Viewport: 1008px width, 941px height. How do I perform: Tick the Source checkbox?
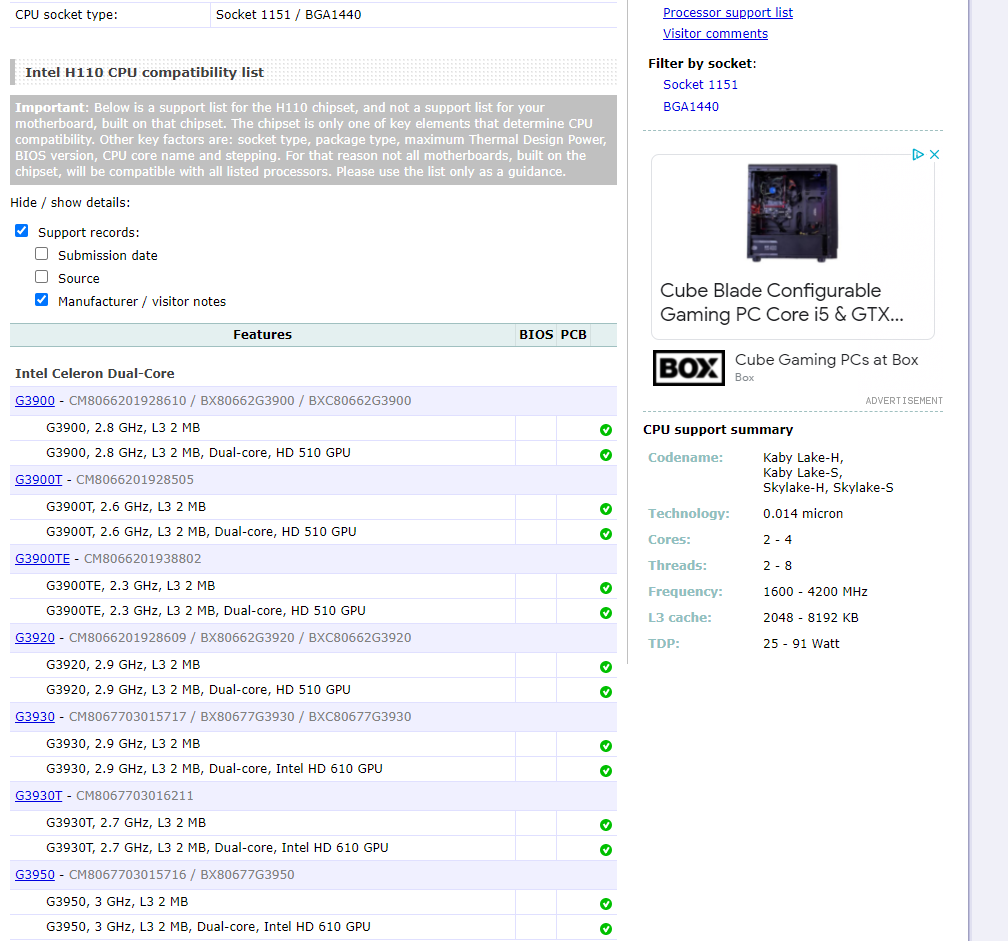pyautogui.click(x=42, y=277)
